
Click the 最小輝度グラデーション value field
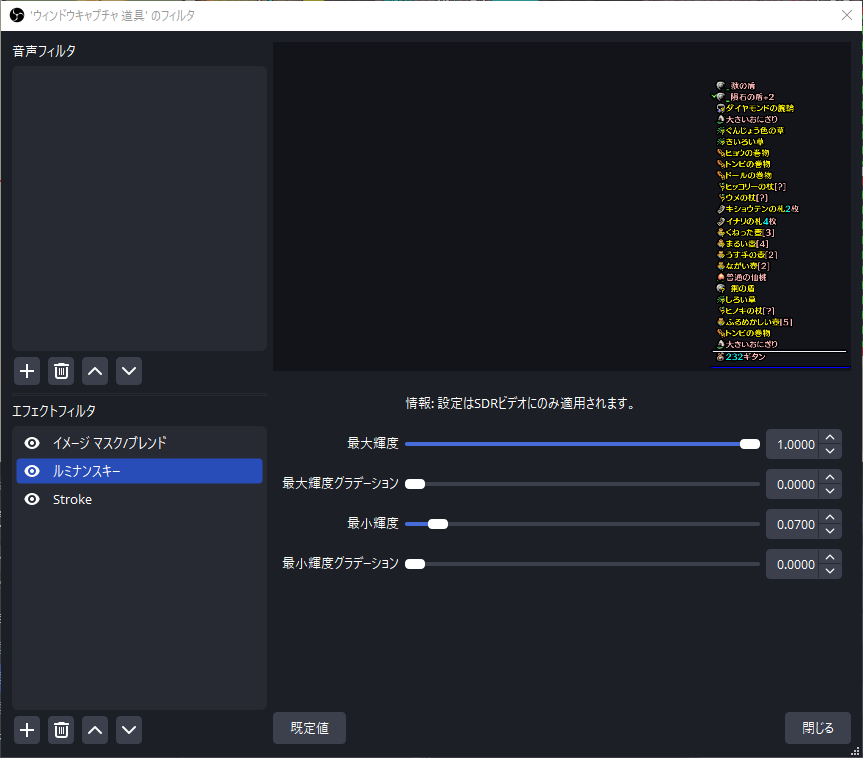(x=792, y=564)
